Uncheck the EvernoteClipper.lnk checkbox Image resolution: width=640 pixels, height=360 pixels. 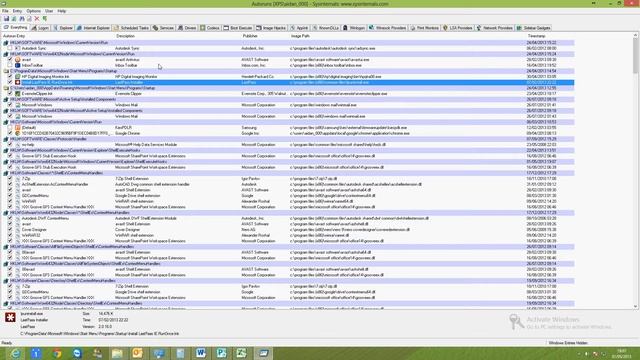10,93
